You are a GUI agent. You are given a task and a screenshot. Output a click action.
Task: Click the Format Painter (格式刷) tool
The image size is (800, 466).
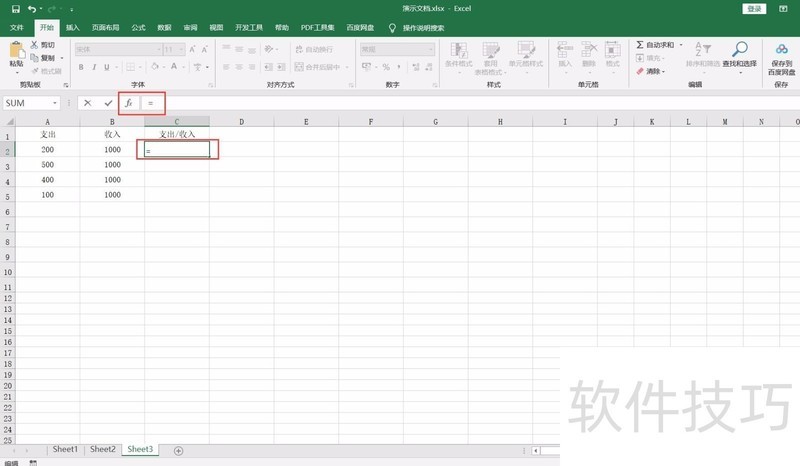(x=46, y=71)
